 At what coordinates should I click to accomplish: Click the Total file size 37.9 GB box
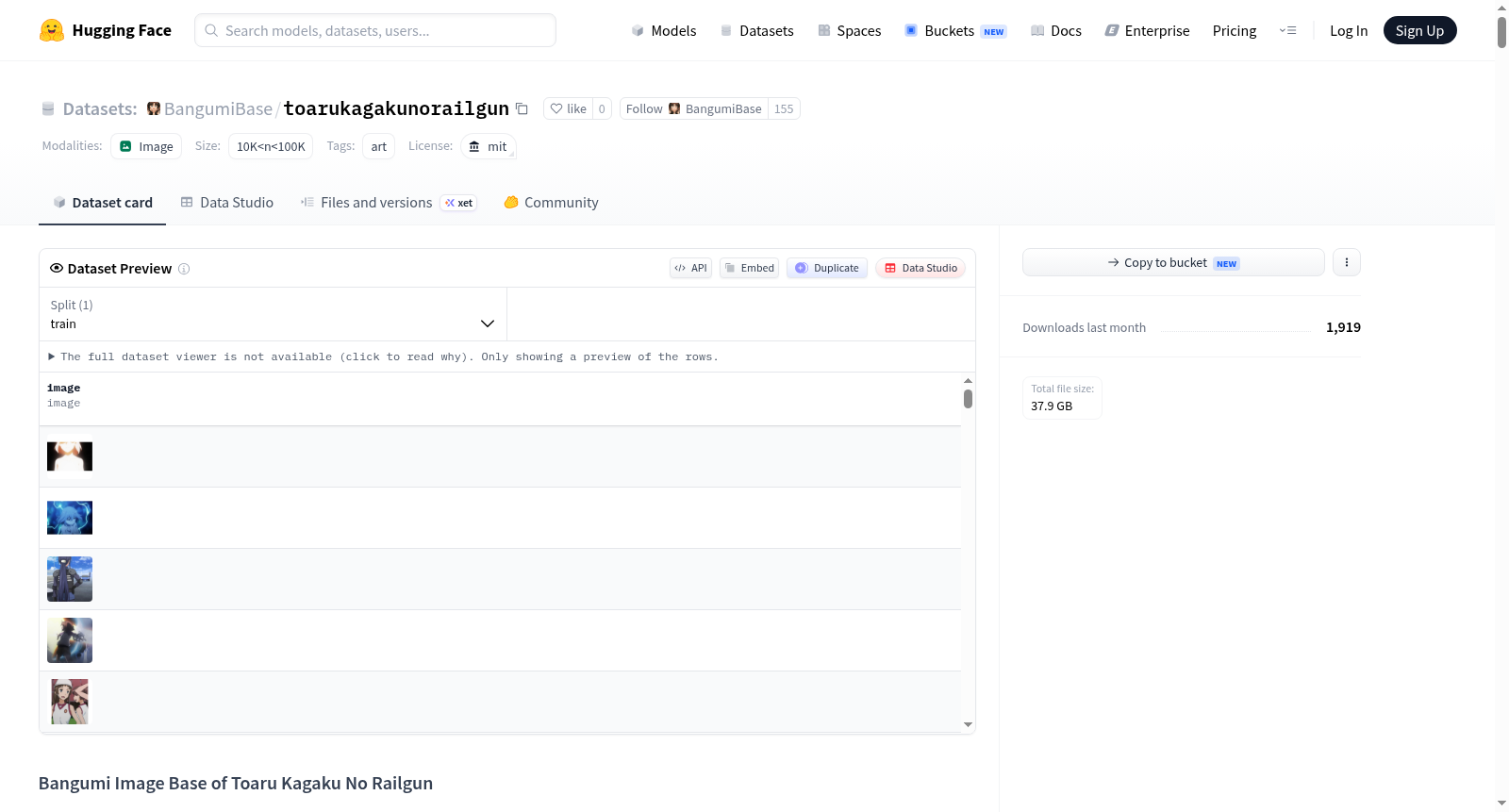pyautogui.click(x=1062, y=398)
